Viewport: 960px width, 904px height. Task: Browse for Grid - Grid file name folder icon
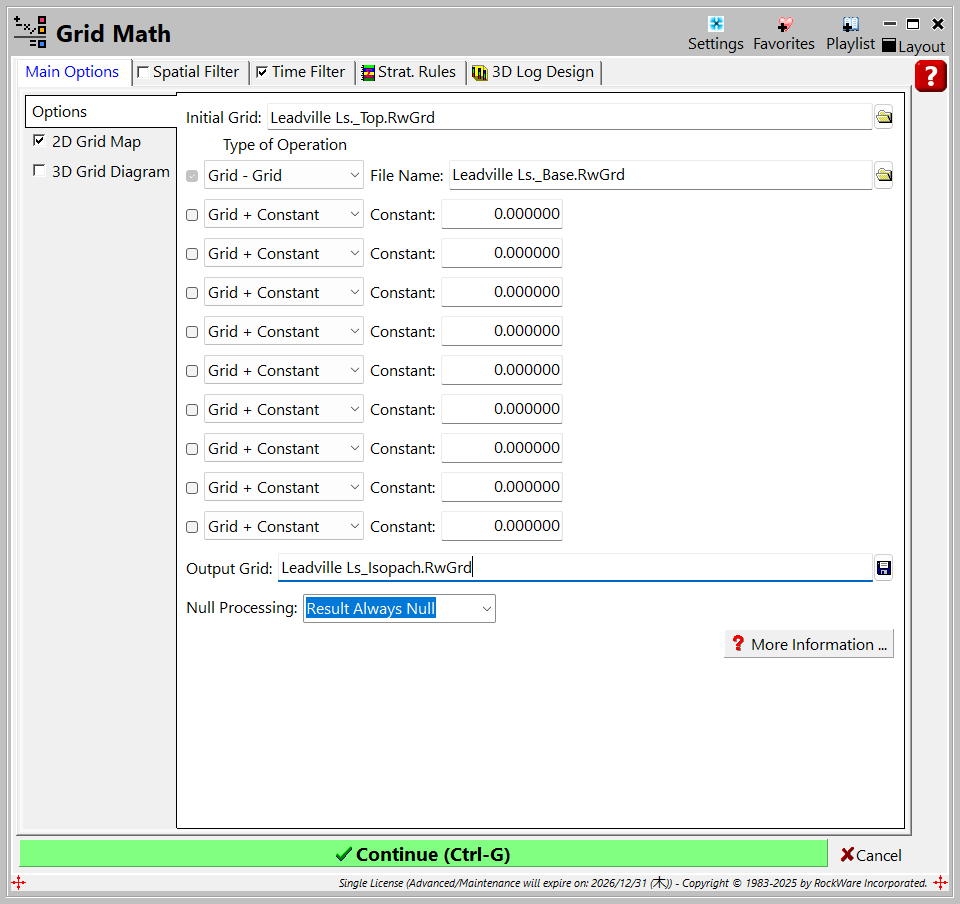tap(883, 175)
